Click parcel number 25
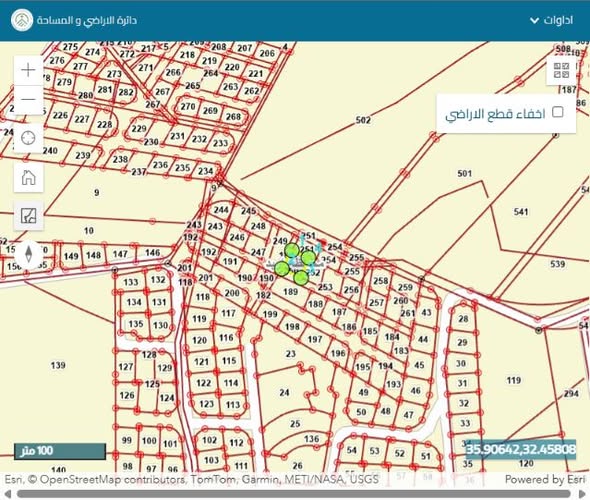 [295, 424]
